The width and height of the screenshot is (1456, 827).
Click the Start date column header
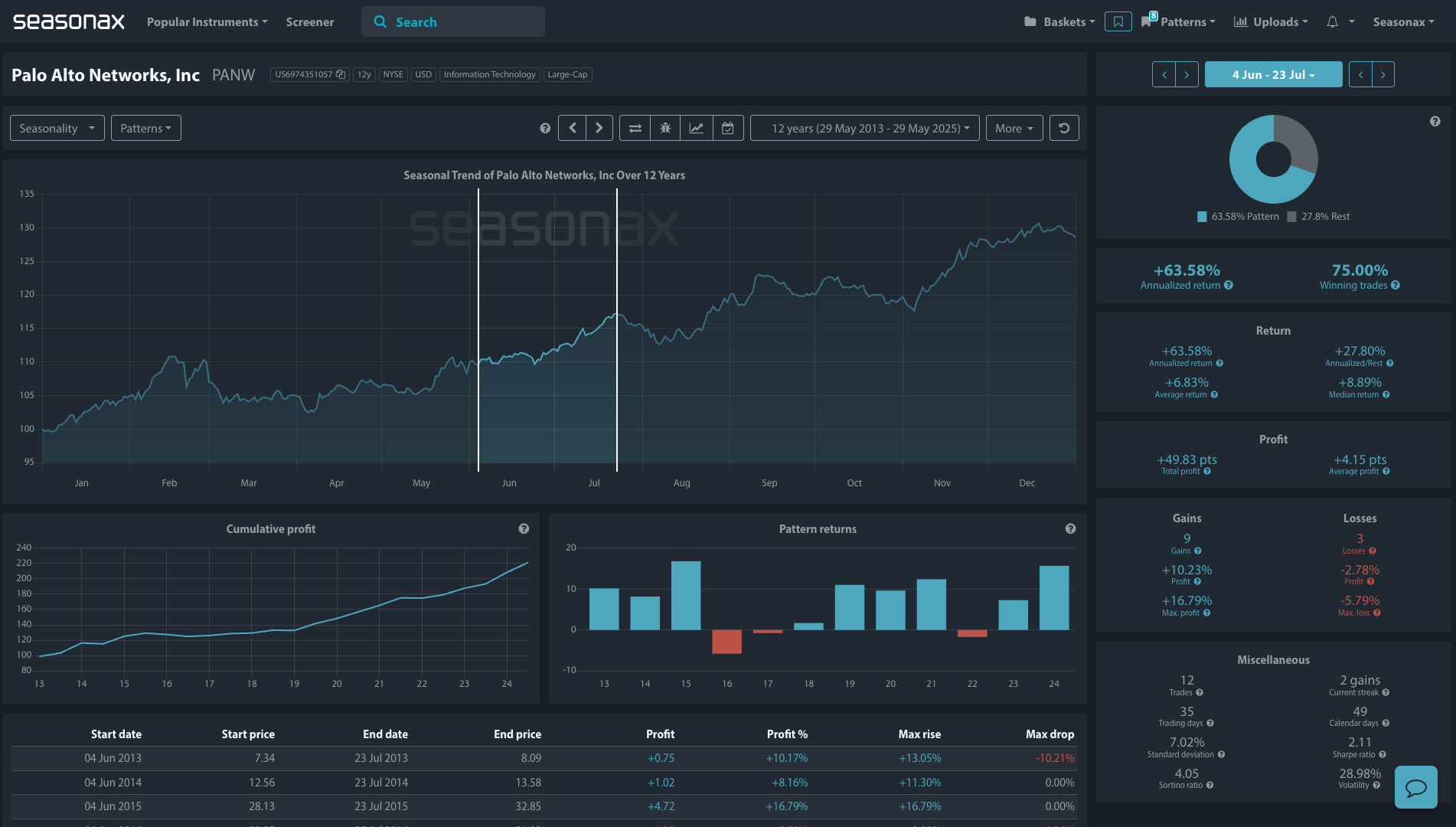(x=116, y=734)
